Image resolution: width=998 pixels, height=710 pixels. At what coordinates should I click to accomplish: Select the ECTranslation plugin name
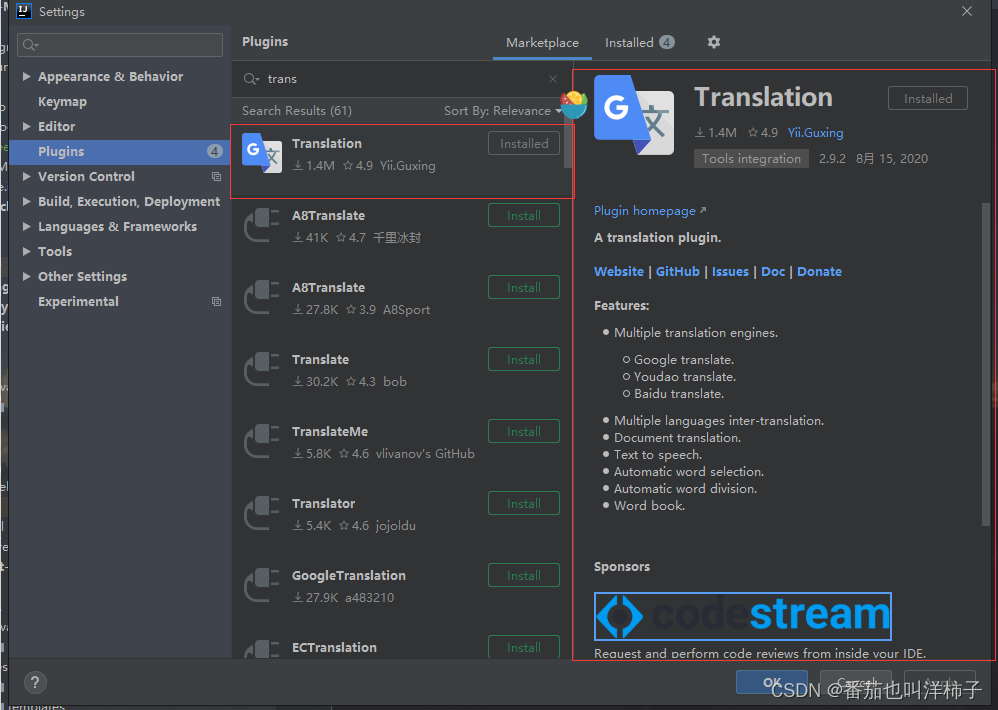point(334,647)
